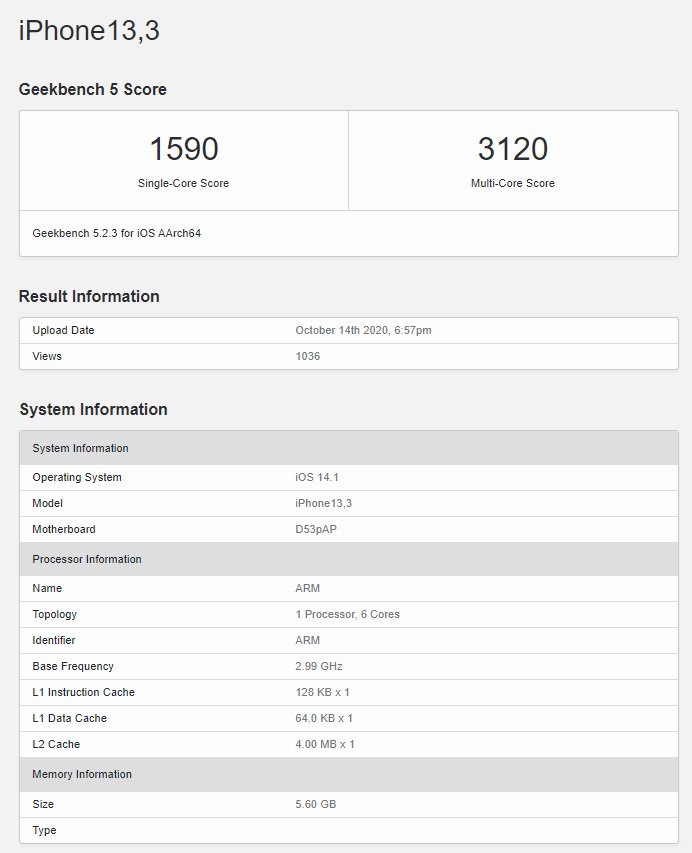Viewport: 692px width, 853px height.
Task: Click the large System Information section heading
Action: [94, 410]
